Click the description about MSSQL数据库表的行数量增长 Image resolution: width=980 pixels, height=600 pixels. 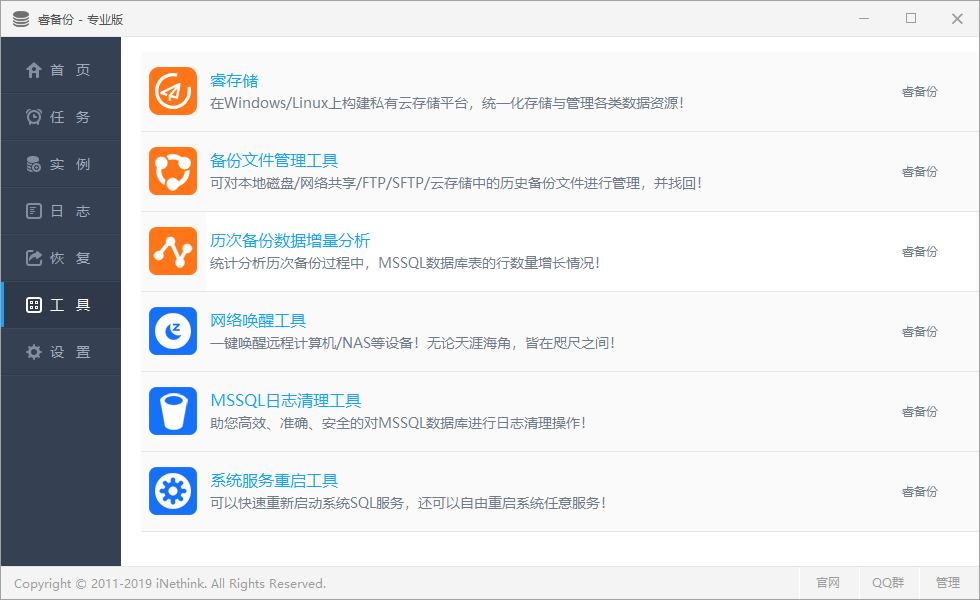[405, 263]
